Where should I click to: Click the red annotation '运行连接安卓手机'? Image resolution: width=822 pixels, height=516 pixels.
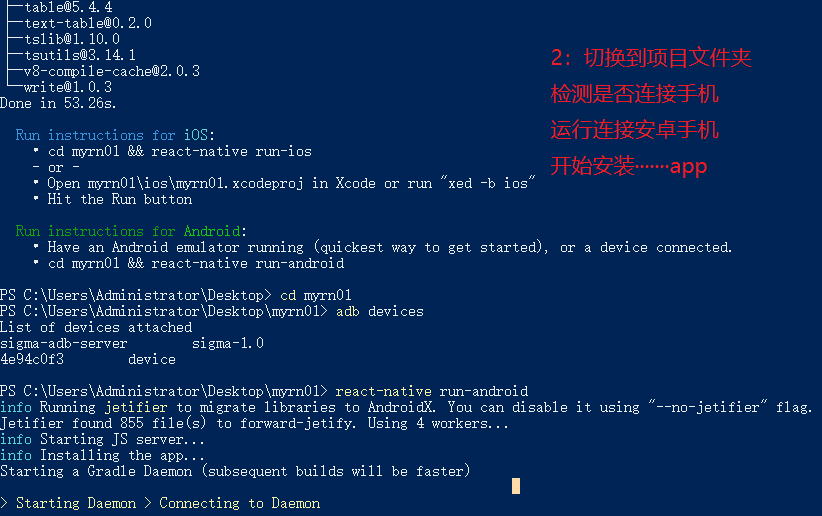[x=634, y=130]
